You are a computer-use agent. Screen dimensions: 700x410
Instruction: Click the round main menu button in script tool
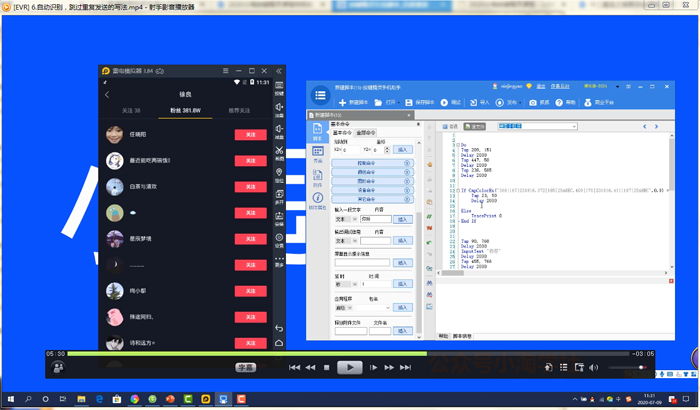320,95
